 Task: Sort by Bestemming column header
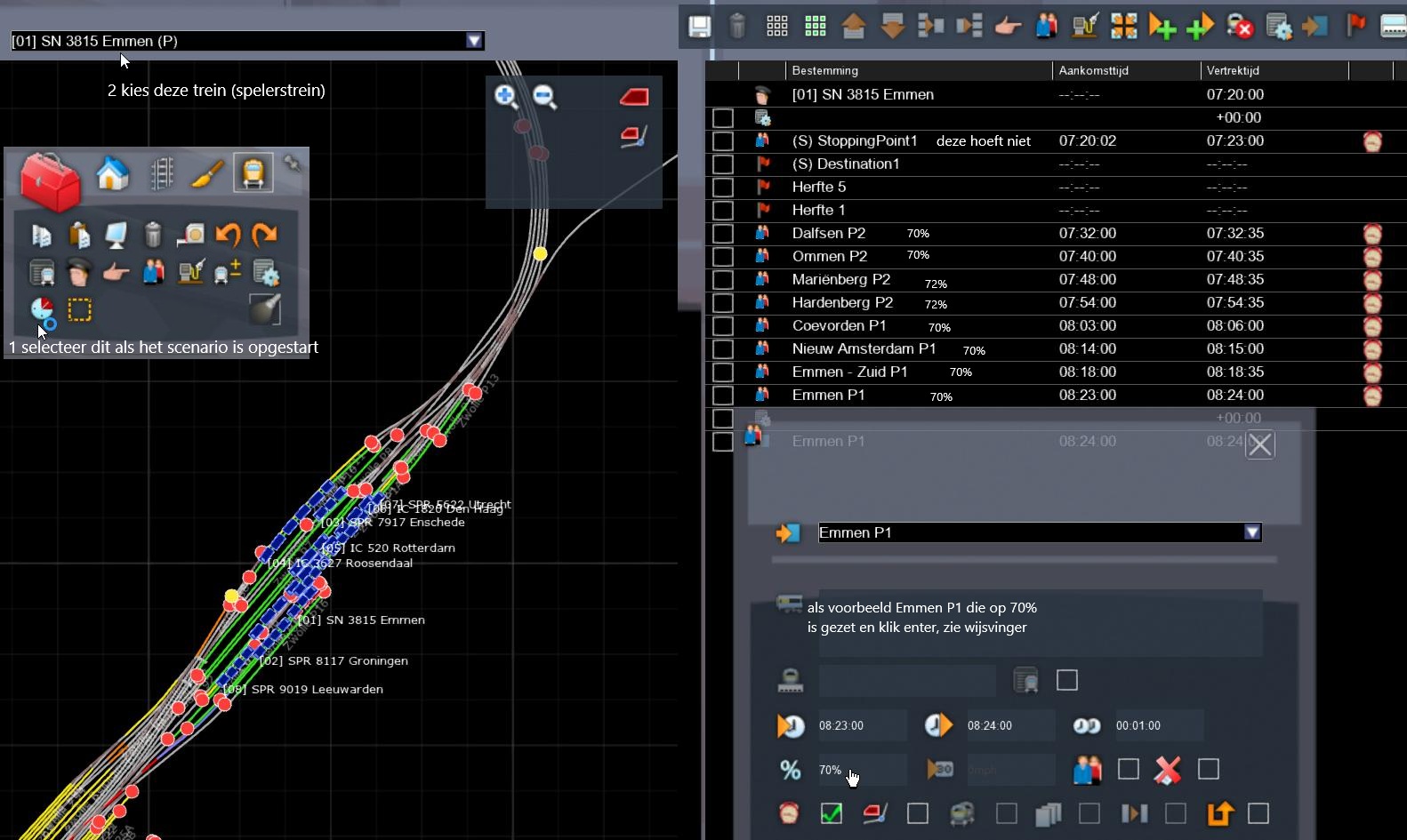pos(824,70)
